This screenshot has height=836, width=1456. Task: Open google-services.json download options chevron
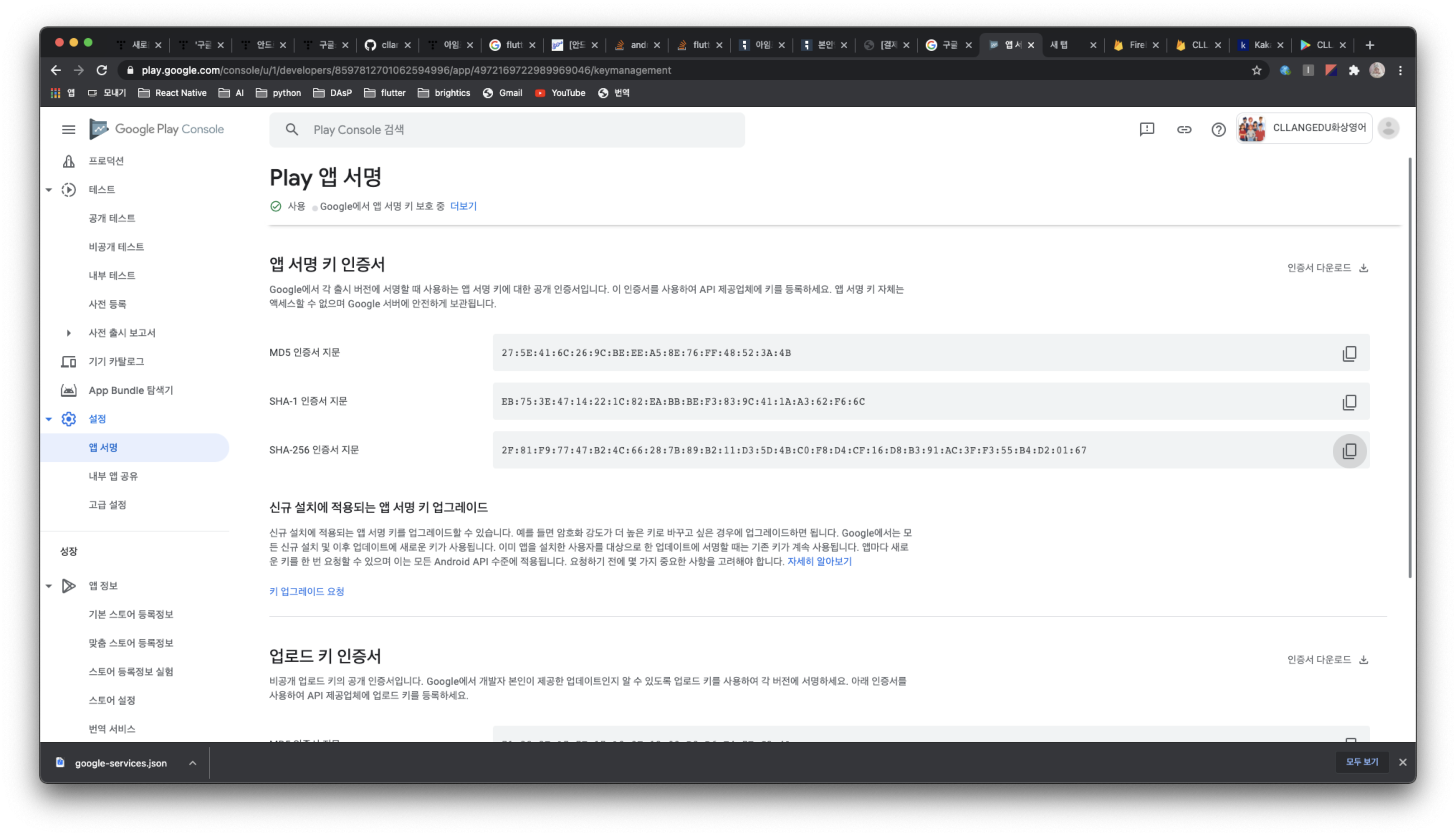(x=192, y=763)
